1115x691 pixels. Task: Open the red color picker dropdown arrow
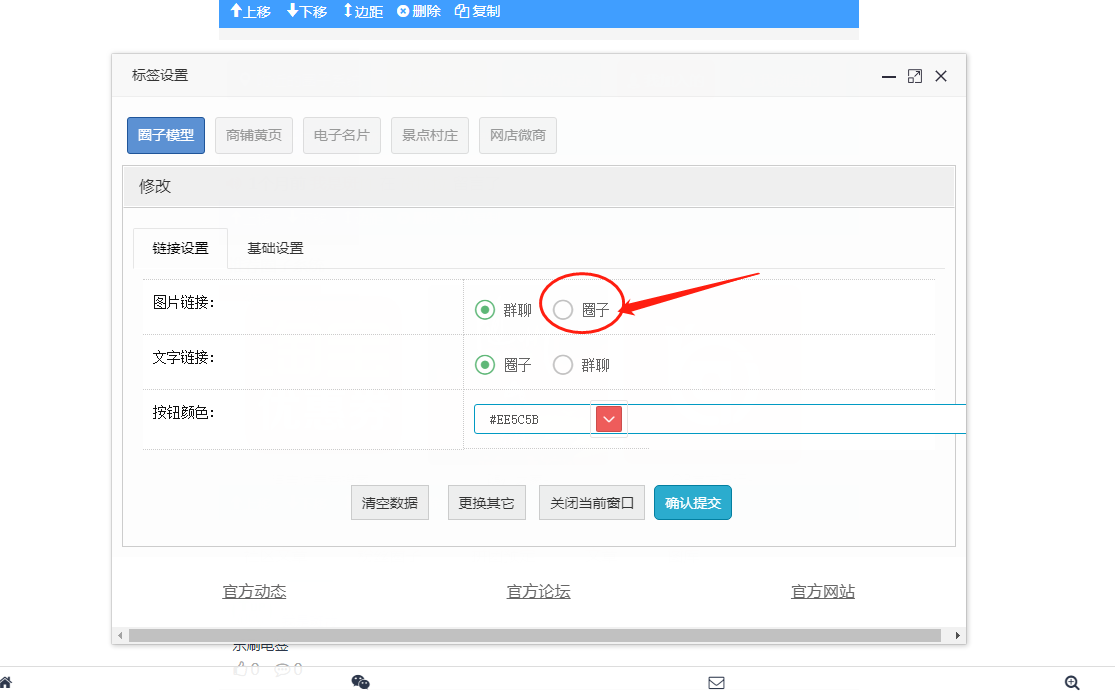[x=609, y=419]
